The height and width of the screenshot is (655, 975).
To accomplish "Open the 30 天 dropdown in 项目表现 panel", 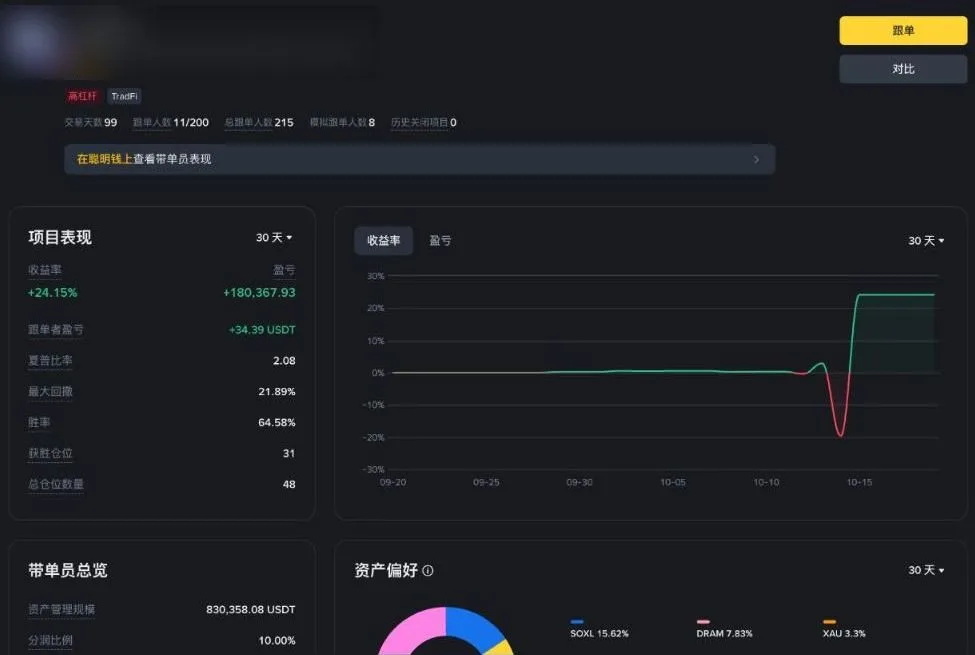I will 274,238.
